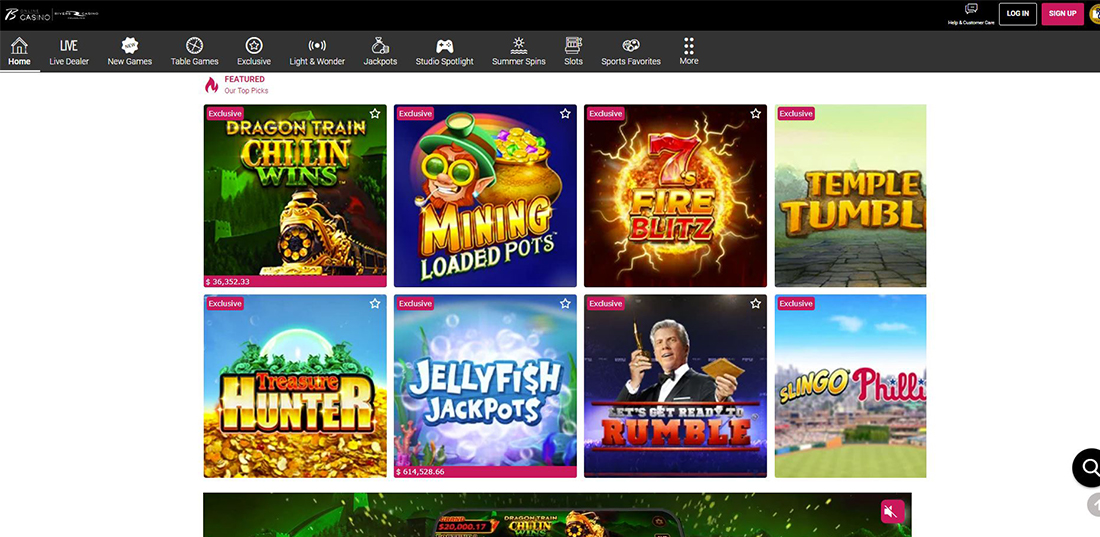Open Help & Customer Care chat icon
This screenshot has width=1100, height=537.
(971, 10)
